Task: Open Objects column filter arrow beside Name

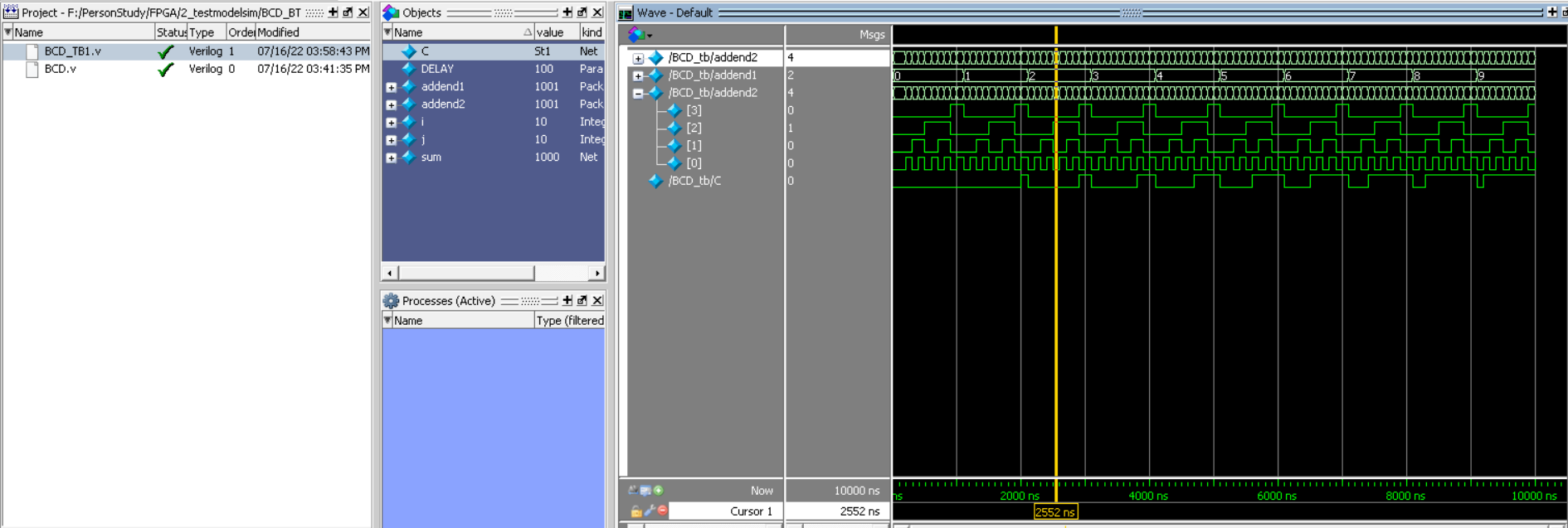Action: 387,32
